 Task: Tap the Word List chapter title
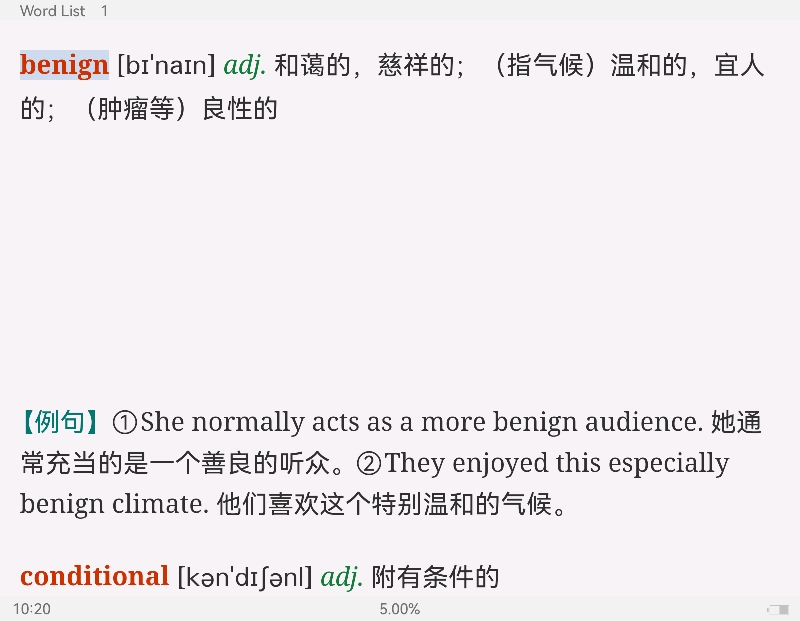tap(53, 11)
